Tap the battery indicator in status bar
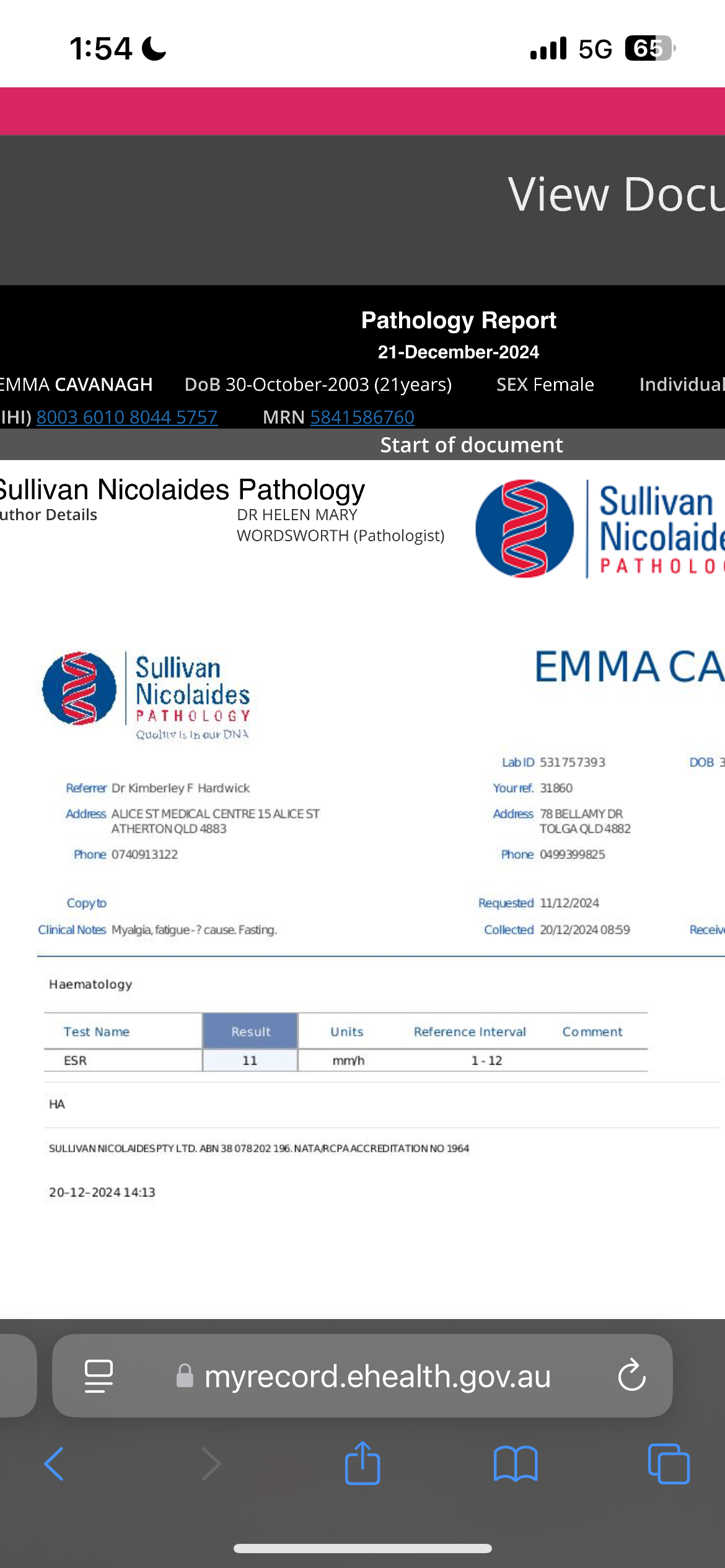 pyautogui.click(x=649, y=48)
